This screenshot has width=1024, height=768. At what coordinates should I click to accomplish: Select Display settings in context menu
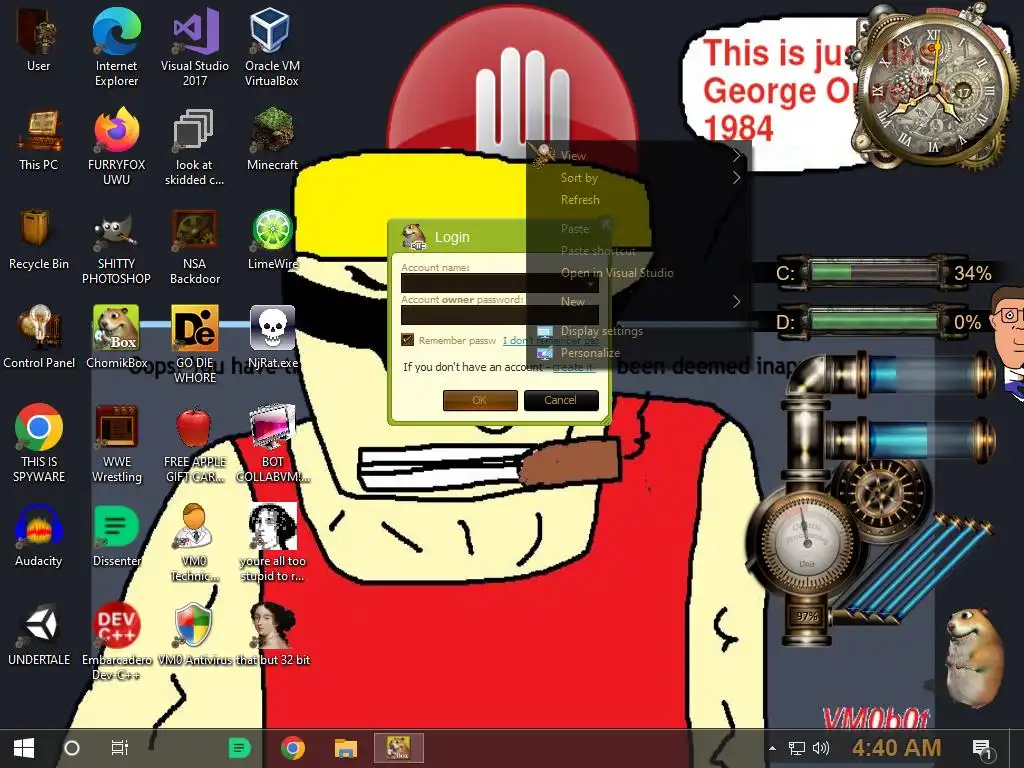[601, 331]
